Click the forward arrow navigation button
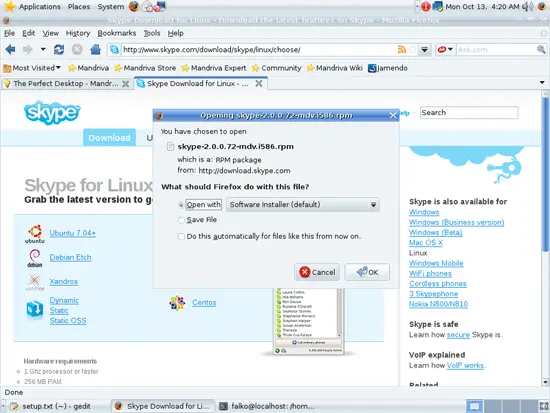The image size is (550, 413). 27,49
